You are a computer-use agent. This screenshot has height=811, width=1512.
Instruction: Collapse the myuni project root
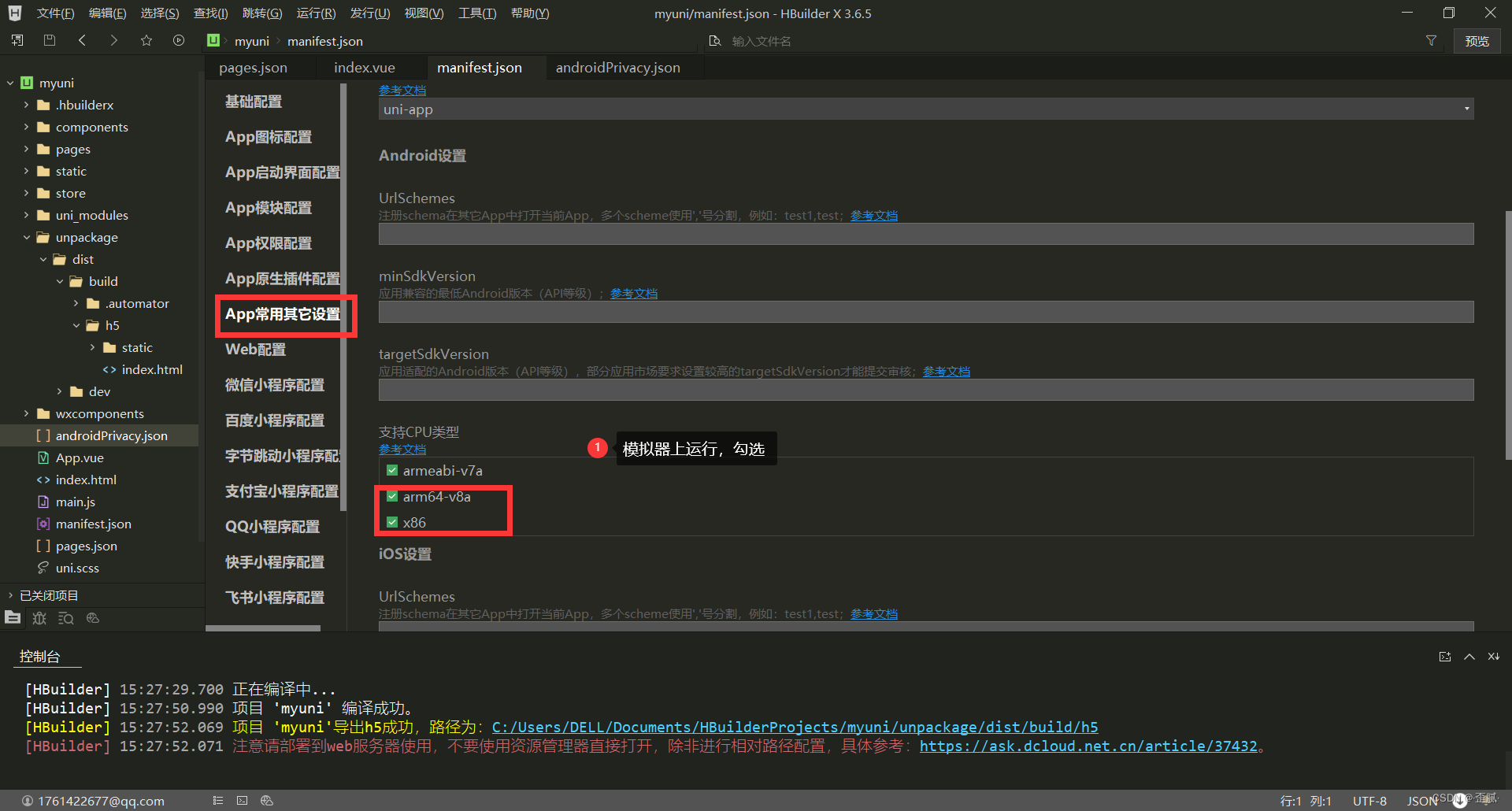point(10,83)
